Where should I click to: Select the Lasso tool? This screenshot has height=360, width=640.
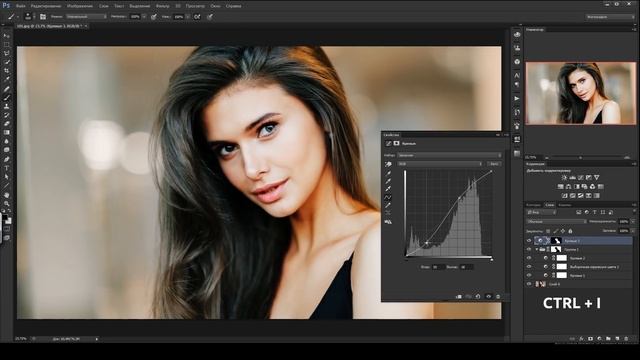7,53
